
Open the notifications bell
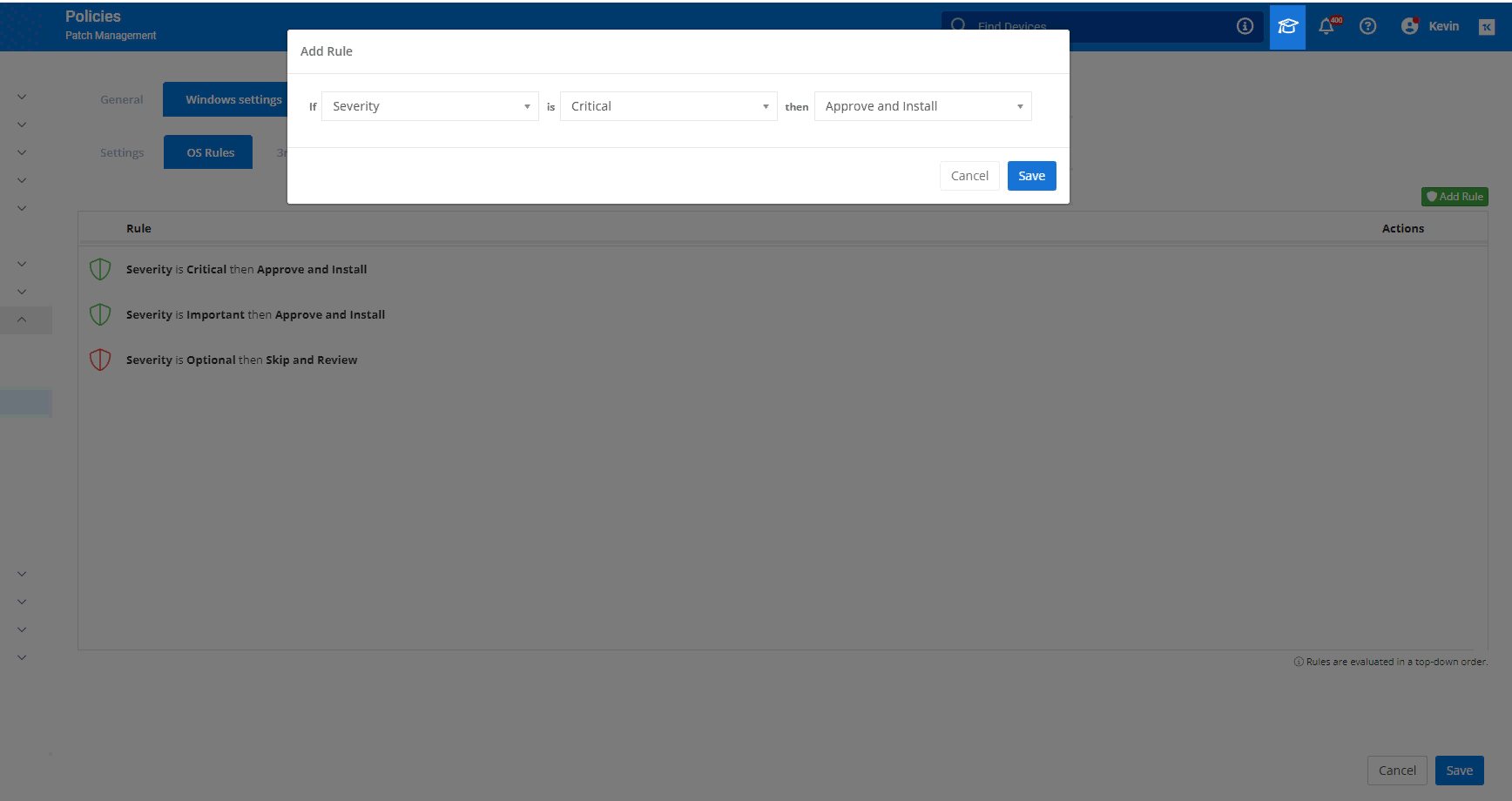click(1326, 26)
